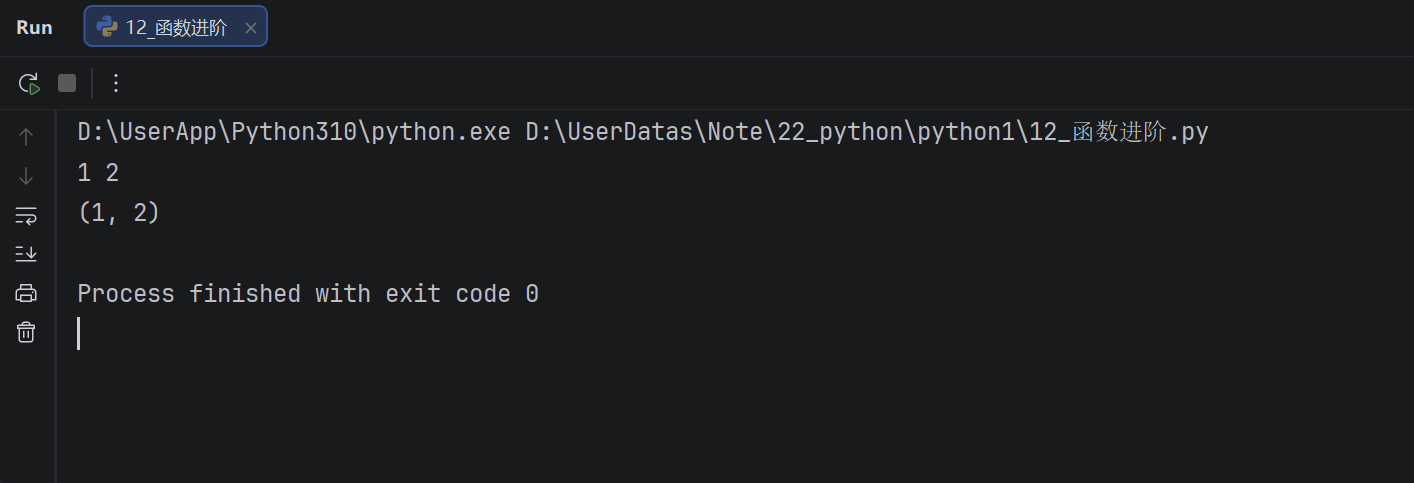Toggle scroll to end of output
This screenshot has height=483, width=1414.
click(x=26, y=254)
